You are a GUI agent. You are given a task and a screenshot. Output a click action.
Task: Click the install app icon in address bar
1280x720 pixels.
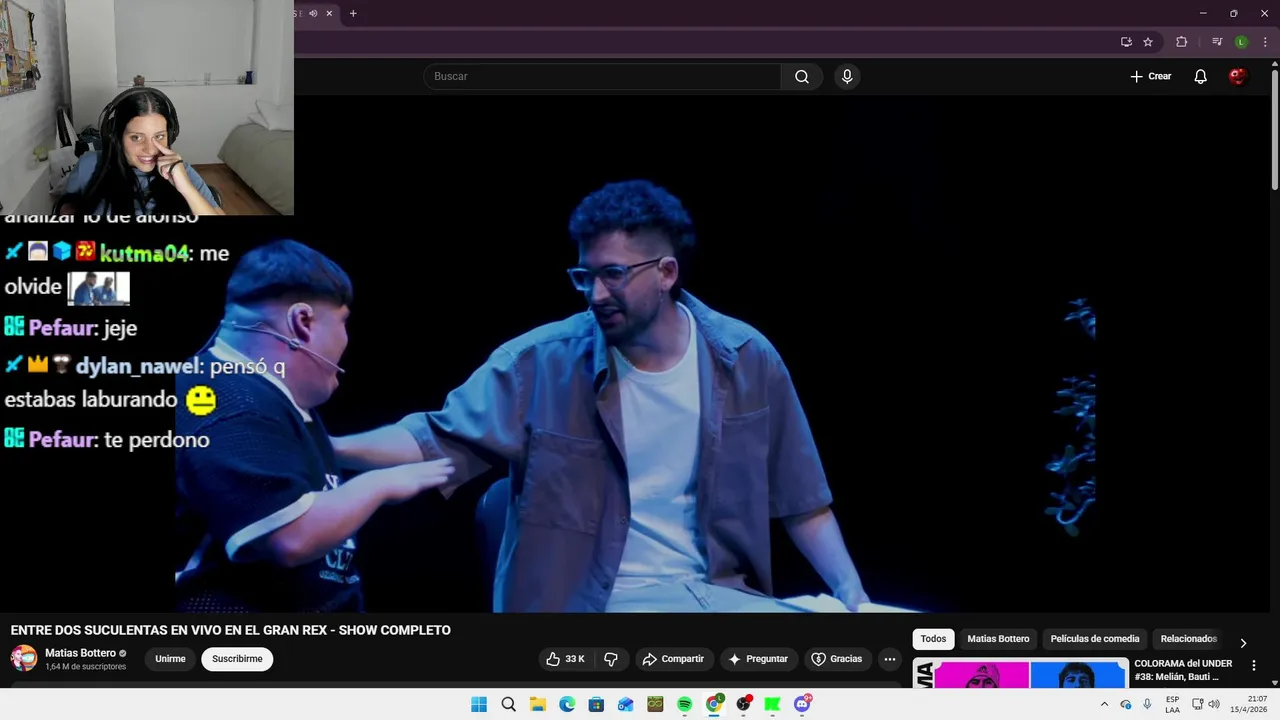pos(1126,42)
